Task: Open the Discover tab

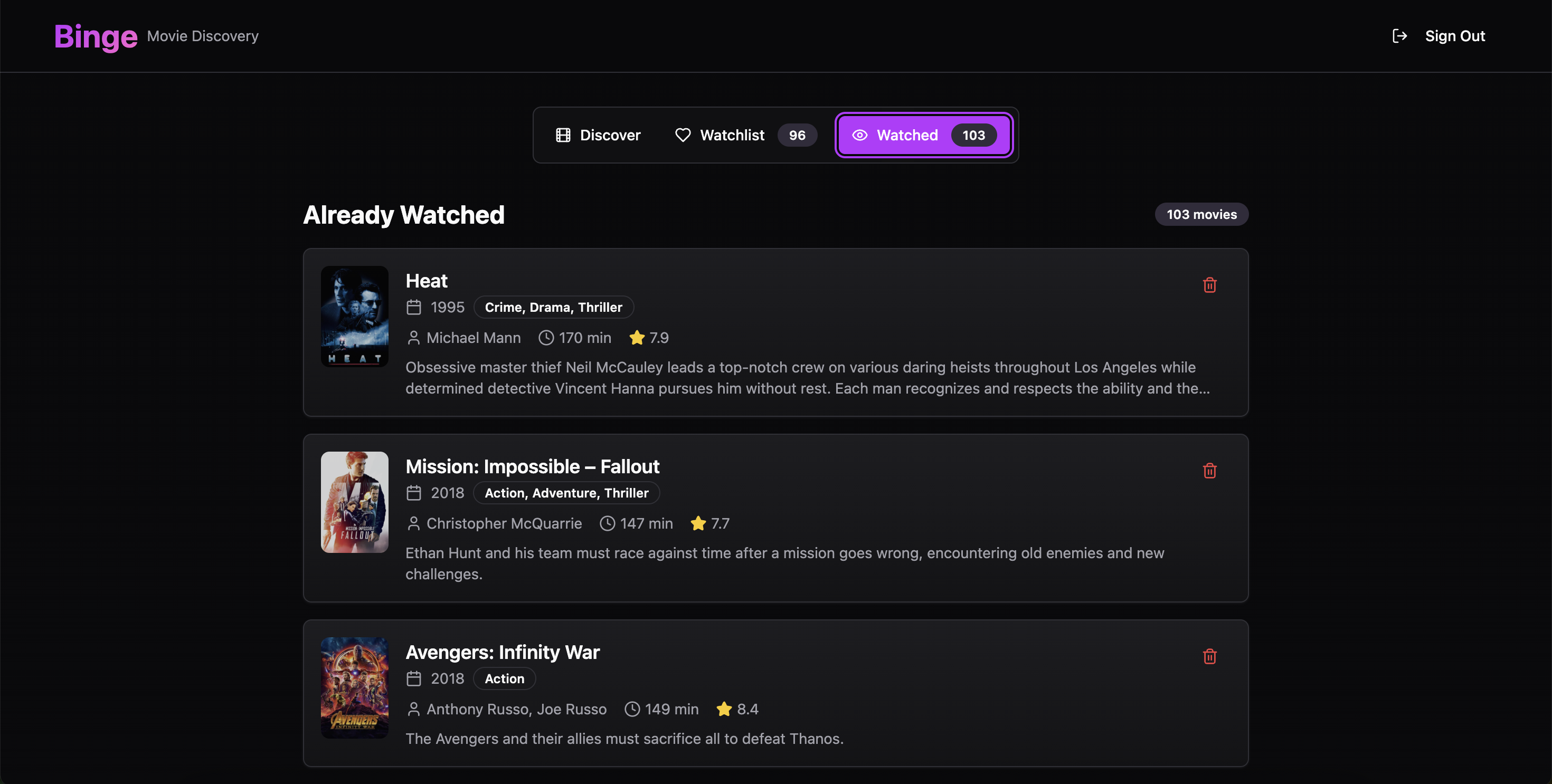Action: click(598, 135)
